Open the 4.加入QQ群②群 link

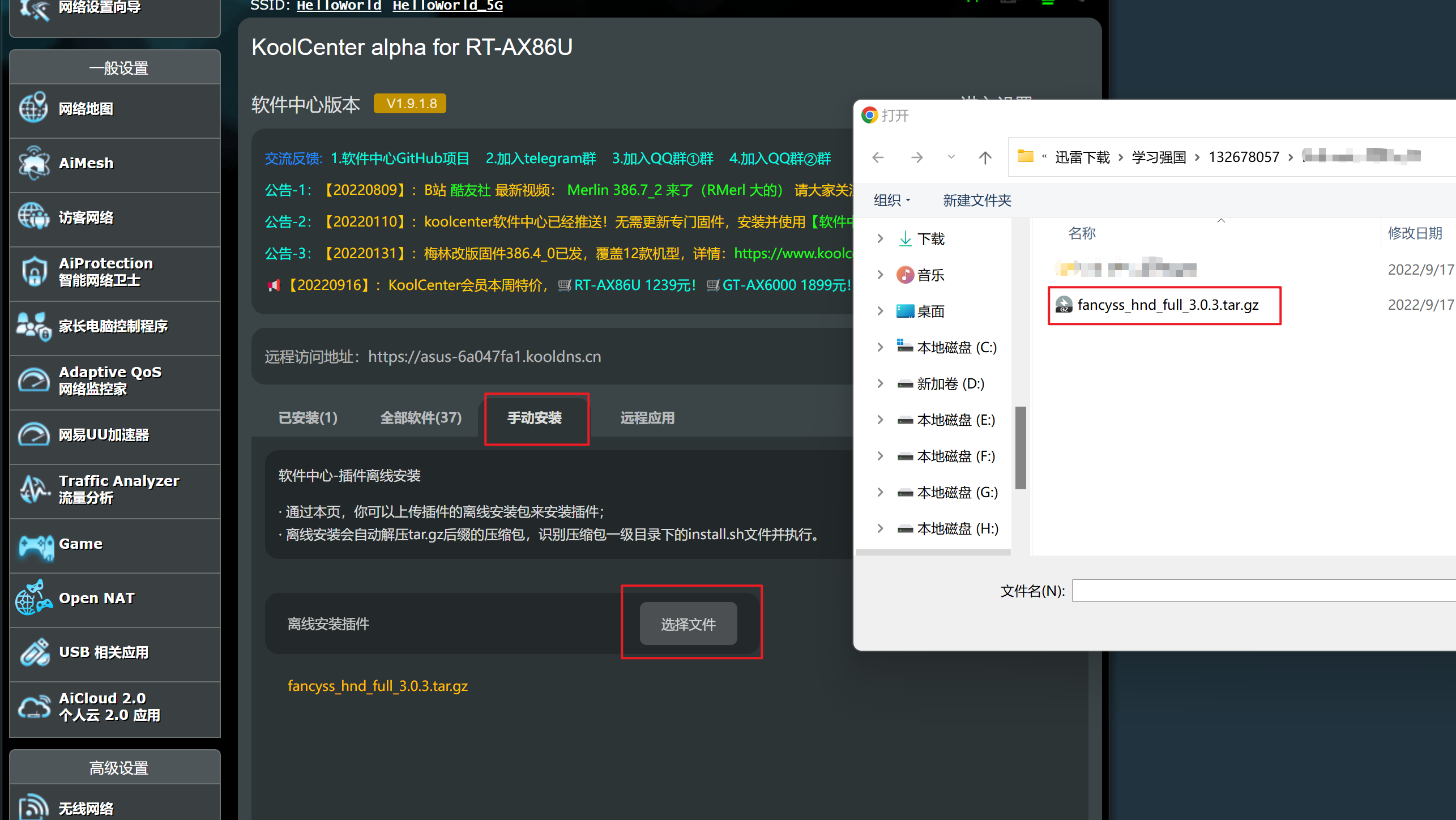780,158
